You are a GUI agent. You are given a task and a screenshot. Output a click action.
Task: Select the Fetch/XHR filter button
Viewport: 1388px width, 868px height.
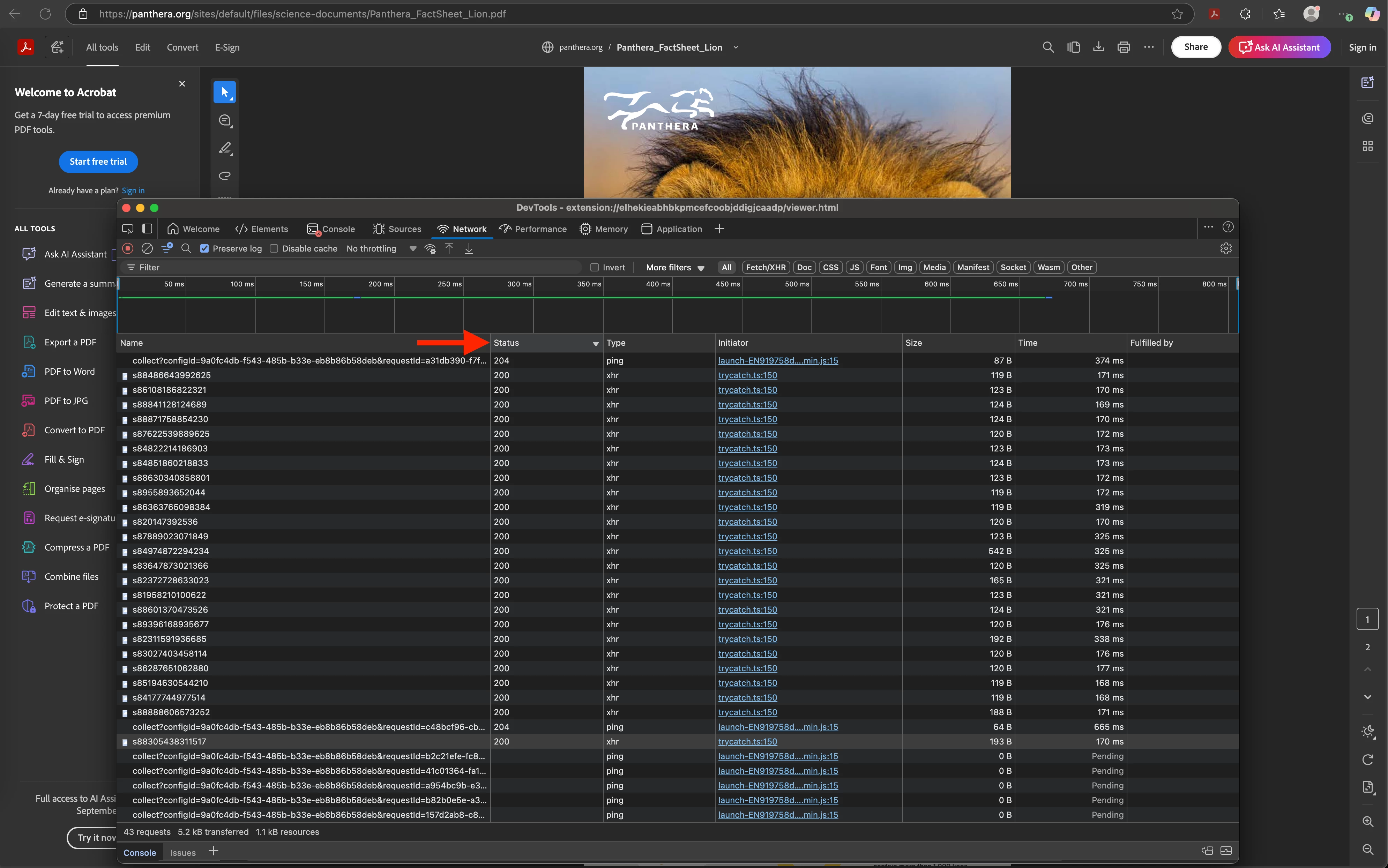pyautogui.click(x=765, y=268)
